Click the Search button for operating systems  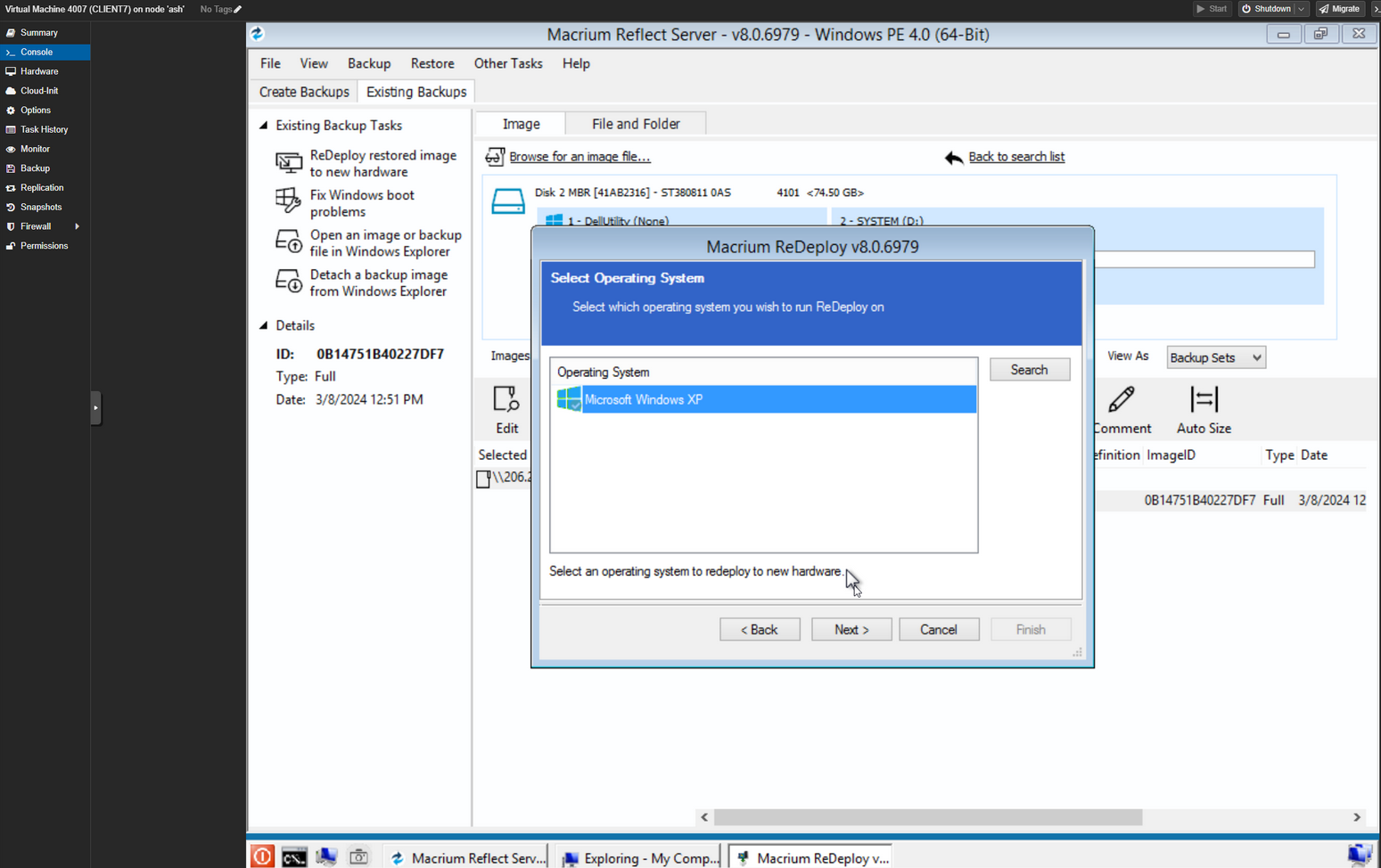point(1030,370)
